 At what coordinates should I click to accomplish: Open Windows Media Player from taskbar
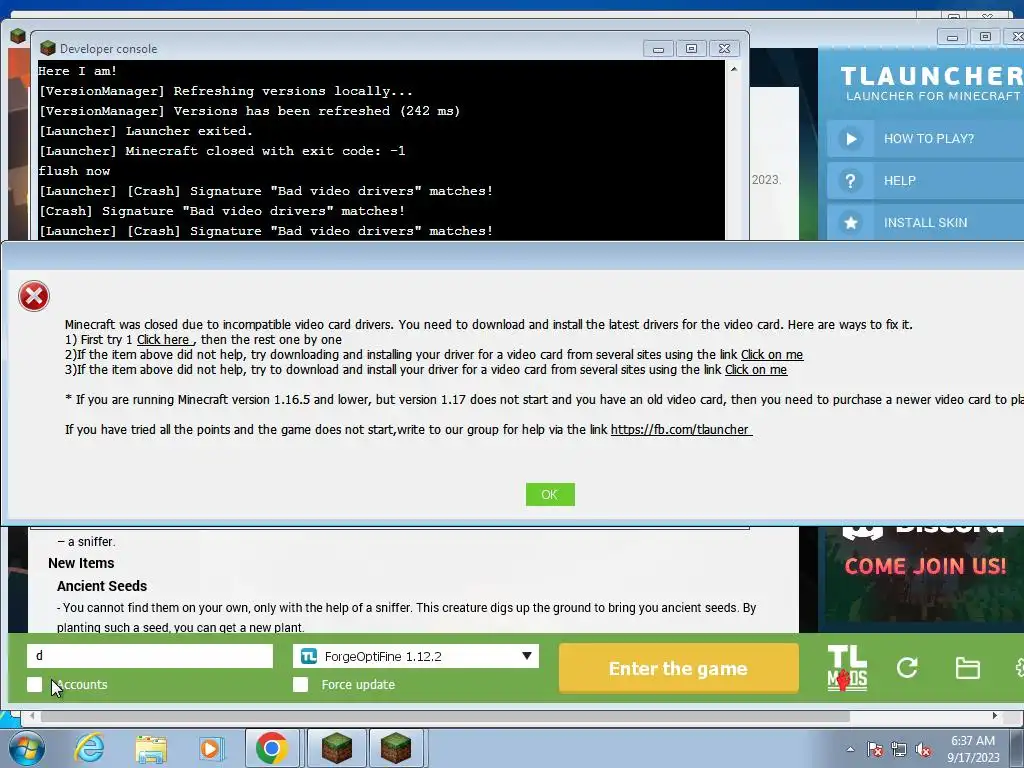(x=210, y=749)
